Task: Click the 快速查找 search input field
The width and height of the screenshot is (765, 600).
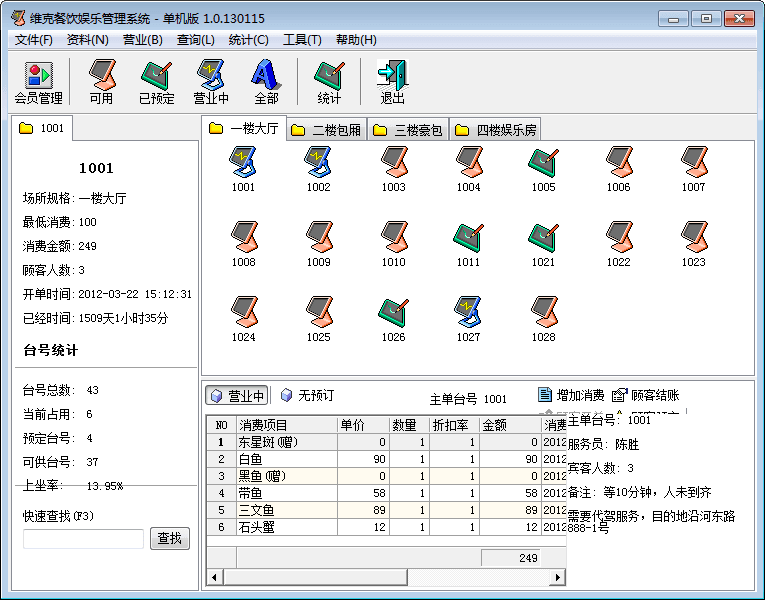Action: 83,539
